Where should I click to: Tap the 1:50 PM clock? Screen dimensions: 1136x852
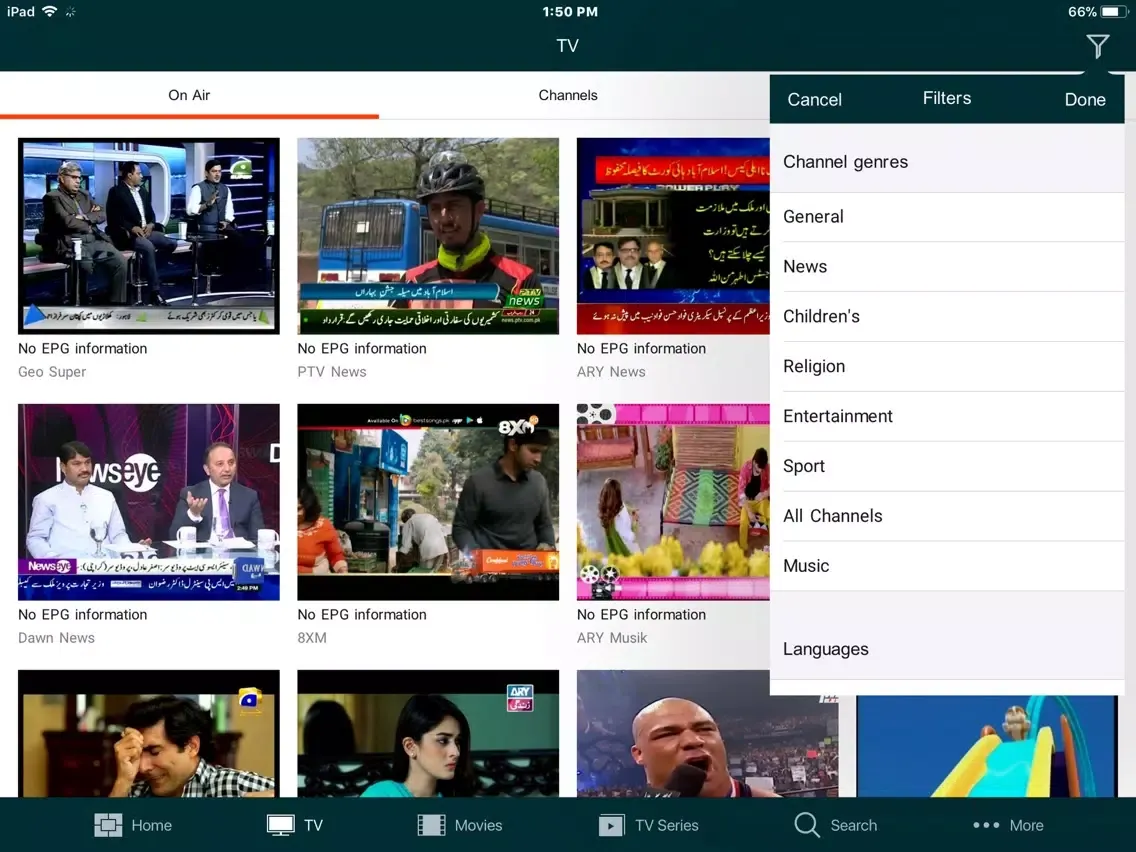(x=570, y=12)
